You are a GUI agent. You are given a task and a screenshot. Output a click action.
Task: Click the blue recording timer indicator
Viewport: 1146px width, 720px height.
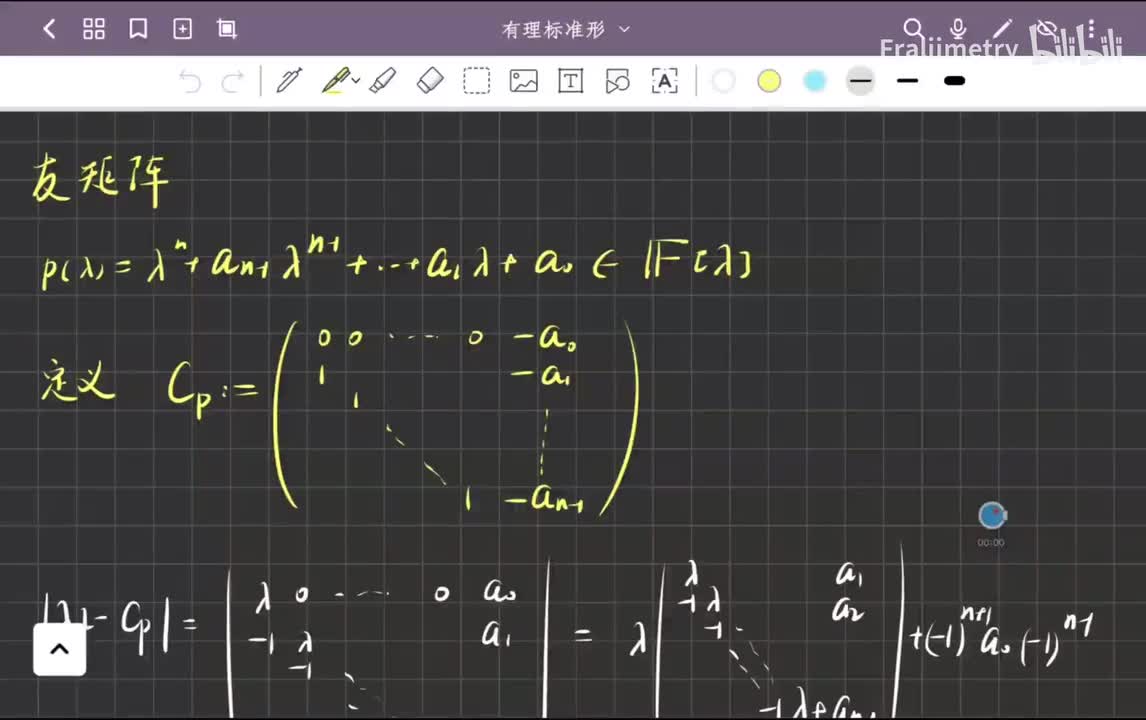coord(992,516)
